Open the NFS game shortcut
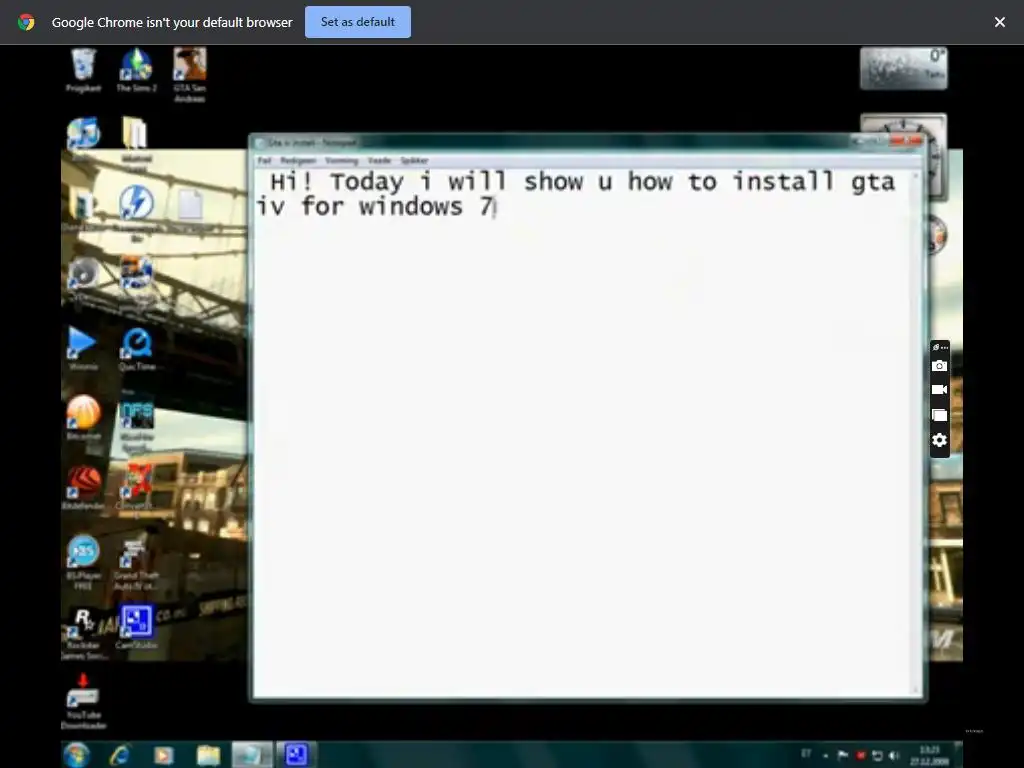 [136, 424]
